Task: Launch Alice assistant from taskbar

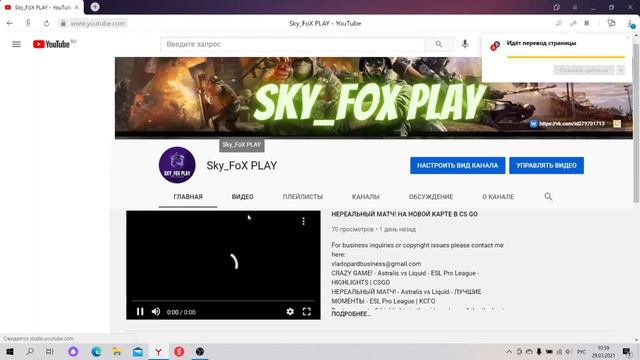Action: (x=73, y=351)
